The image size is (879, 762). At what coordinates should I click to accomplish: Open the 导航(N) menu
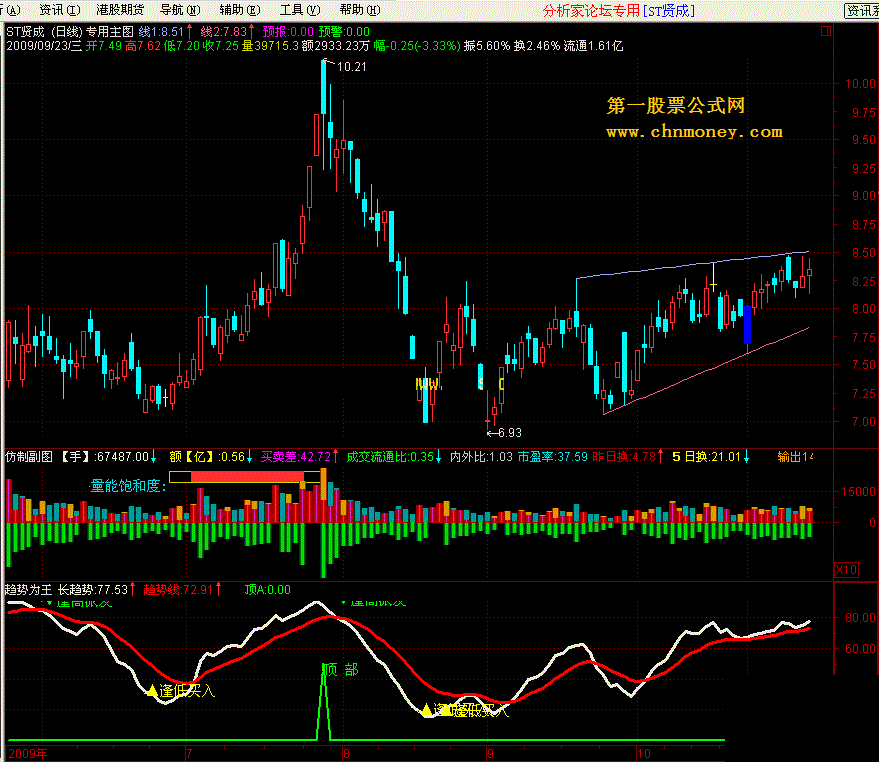[x=180, y=10]
